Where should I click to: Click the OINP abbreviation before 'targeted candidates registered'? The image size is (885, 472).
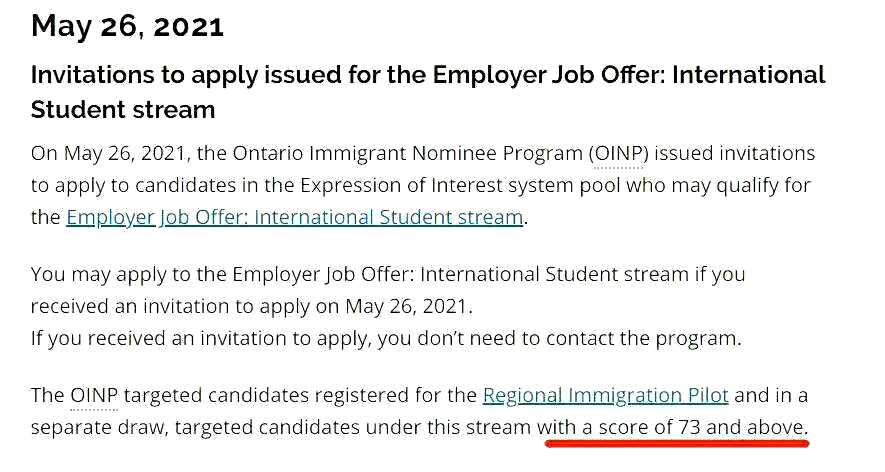pyautogui.click(x=94, y=395)
